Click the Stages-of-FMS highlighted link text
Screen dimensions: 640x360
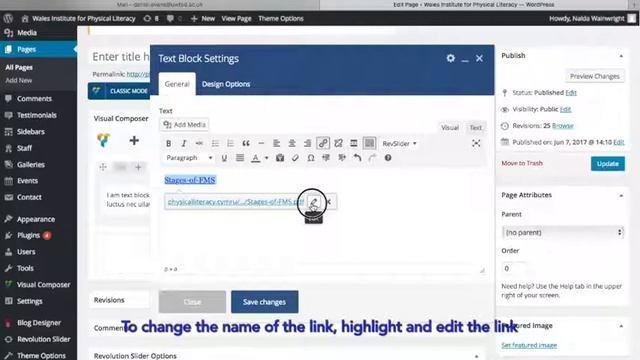pos(190,180)
